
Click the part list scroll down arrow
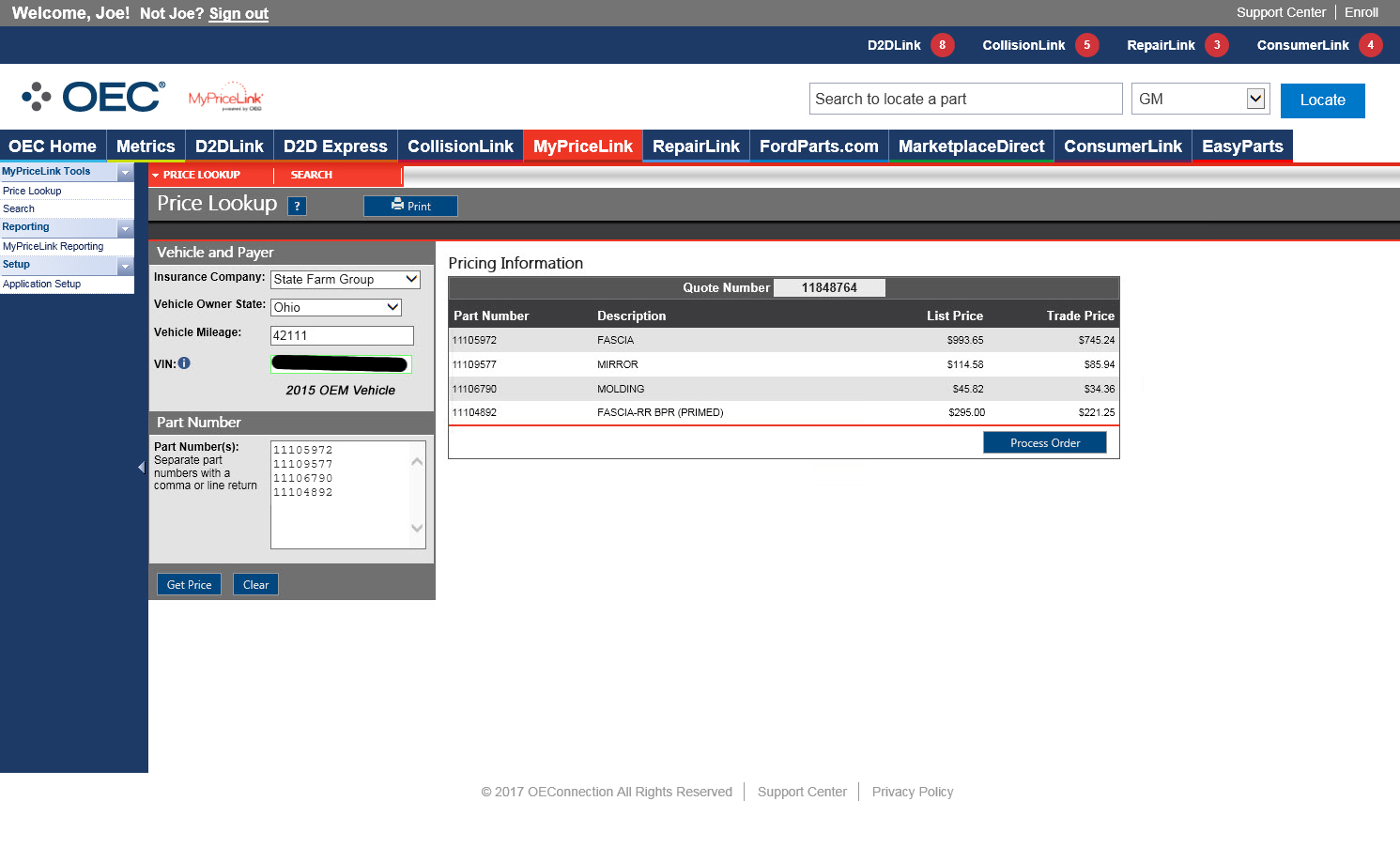[x=417, y=528]
